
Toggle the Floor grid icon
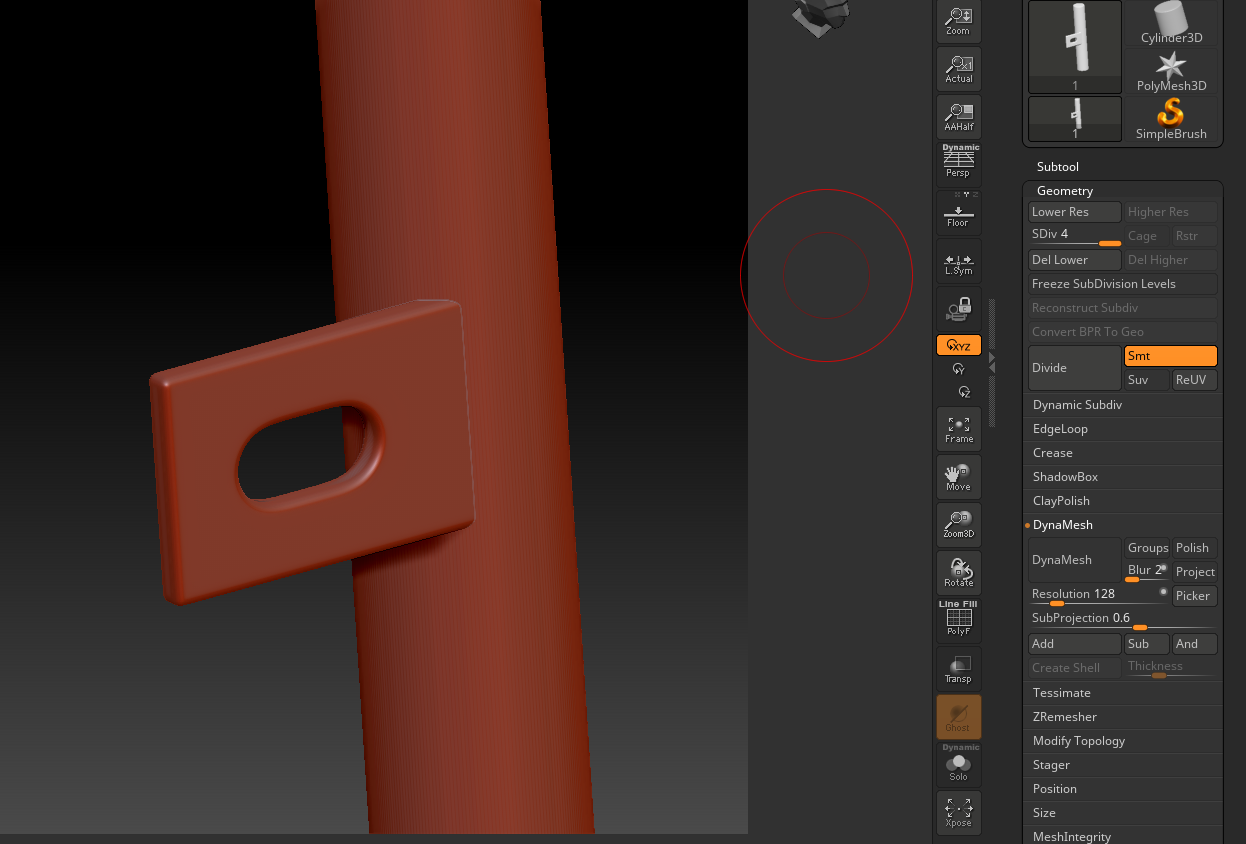[x=958, y=211]
